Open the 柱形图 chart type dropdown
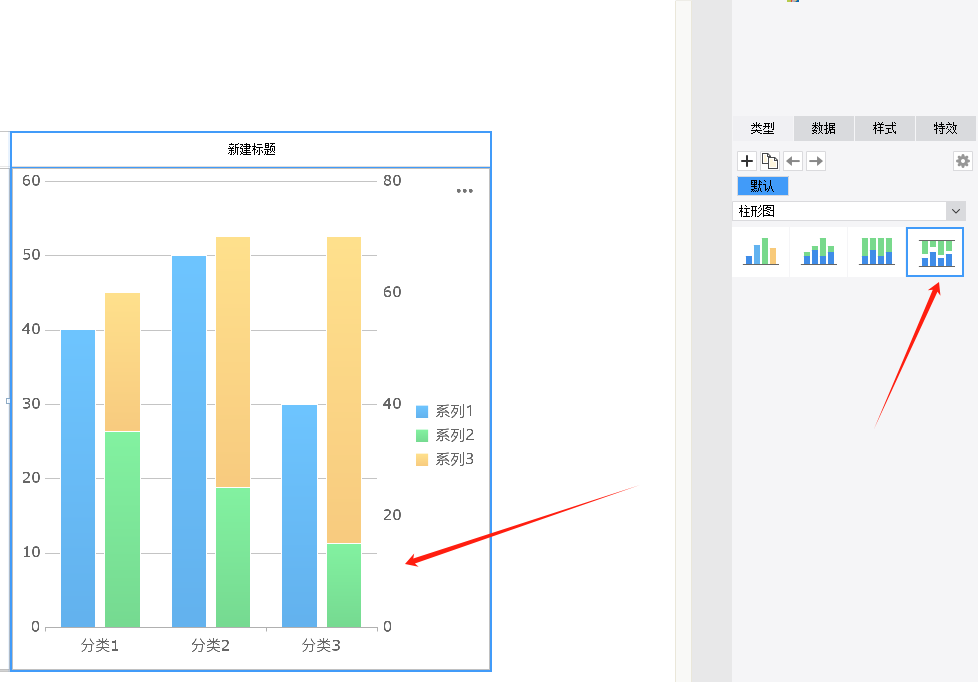The height and width of the screenshot is (682, 978). tap(849, 211)
